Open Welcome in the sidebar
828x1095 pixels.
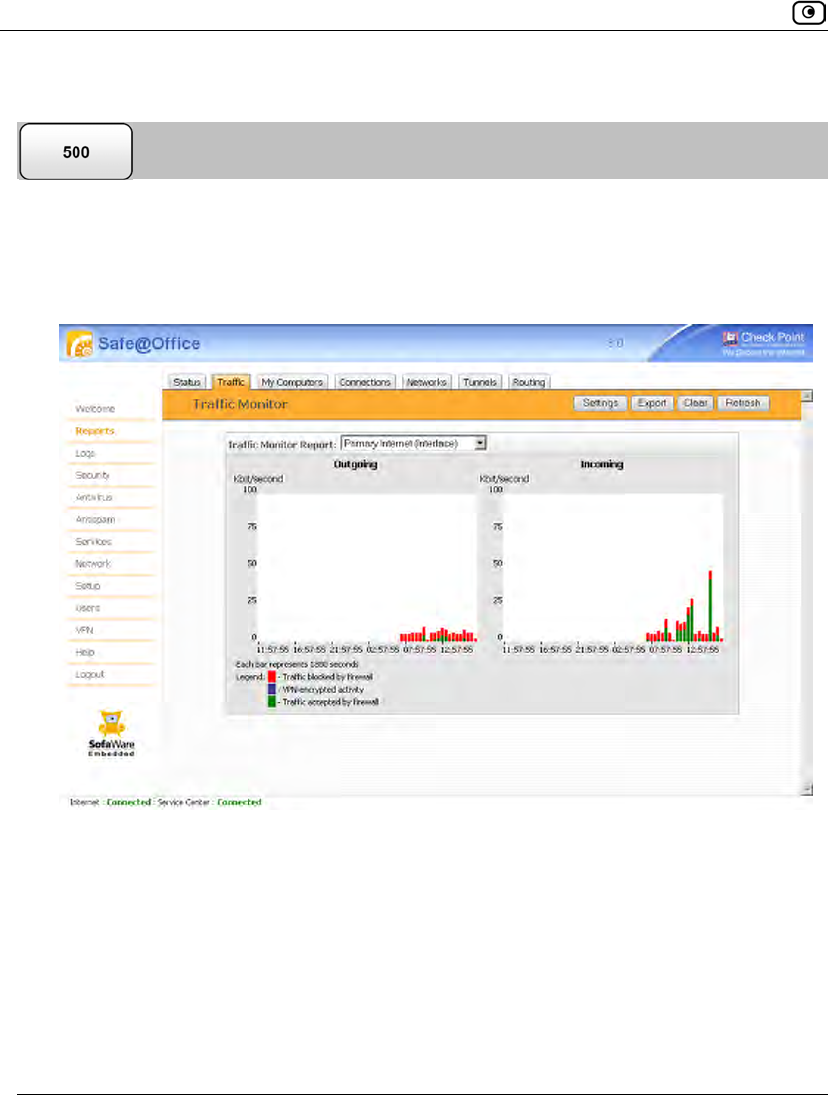coord(96,409)
